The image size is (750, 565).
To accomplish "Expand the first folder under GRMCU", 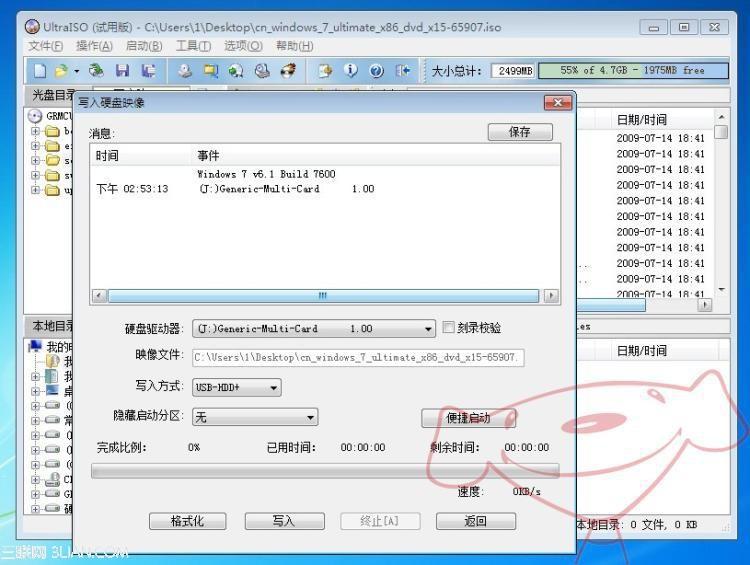I will (35, 131).
